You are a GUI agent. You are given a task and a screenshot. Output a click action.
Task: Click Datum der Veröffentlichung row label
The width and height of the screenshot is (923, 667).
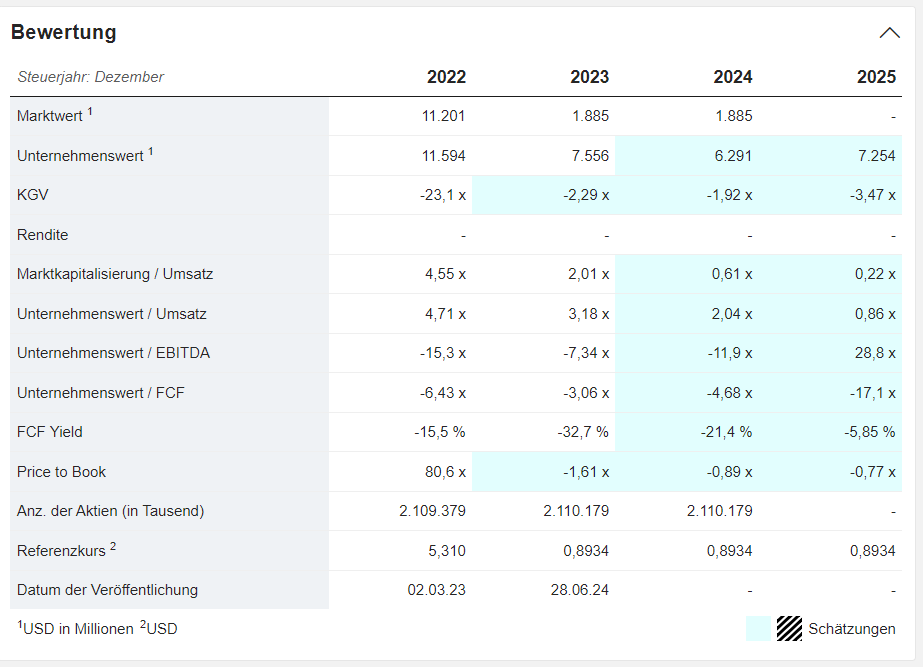tap(107, 590)
